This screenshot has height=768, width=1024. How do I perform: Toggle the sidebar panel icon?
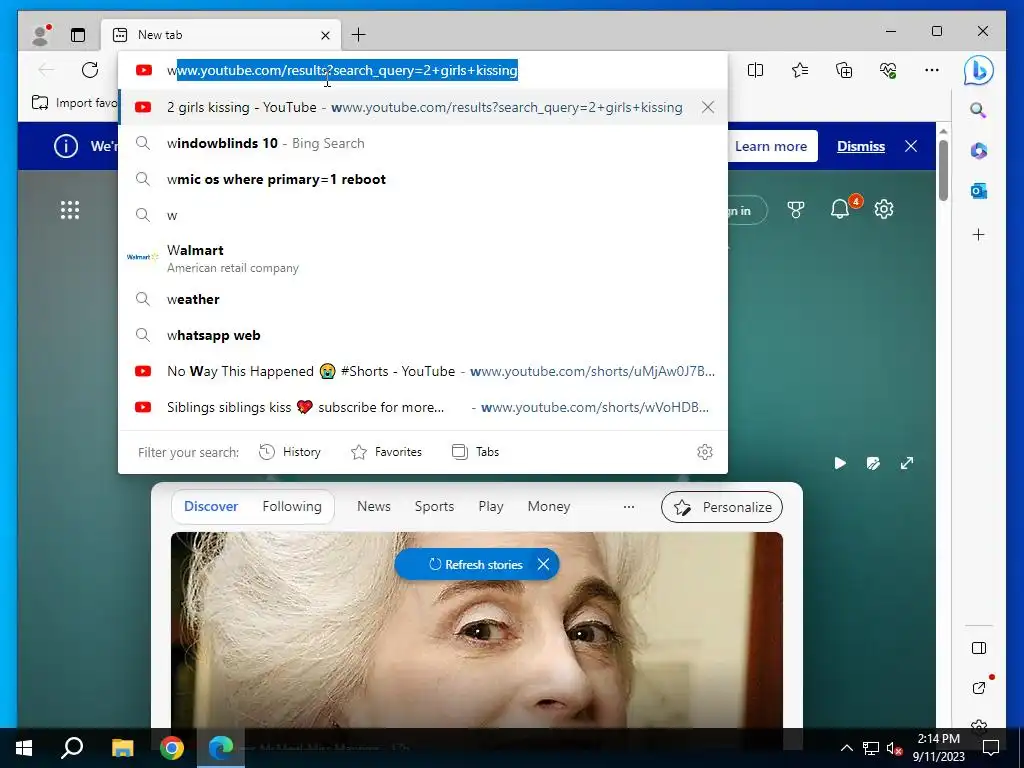[x=978, y=648]
